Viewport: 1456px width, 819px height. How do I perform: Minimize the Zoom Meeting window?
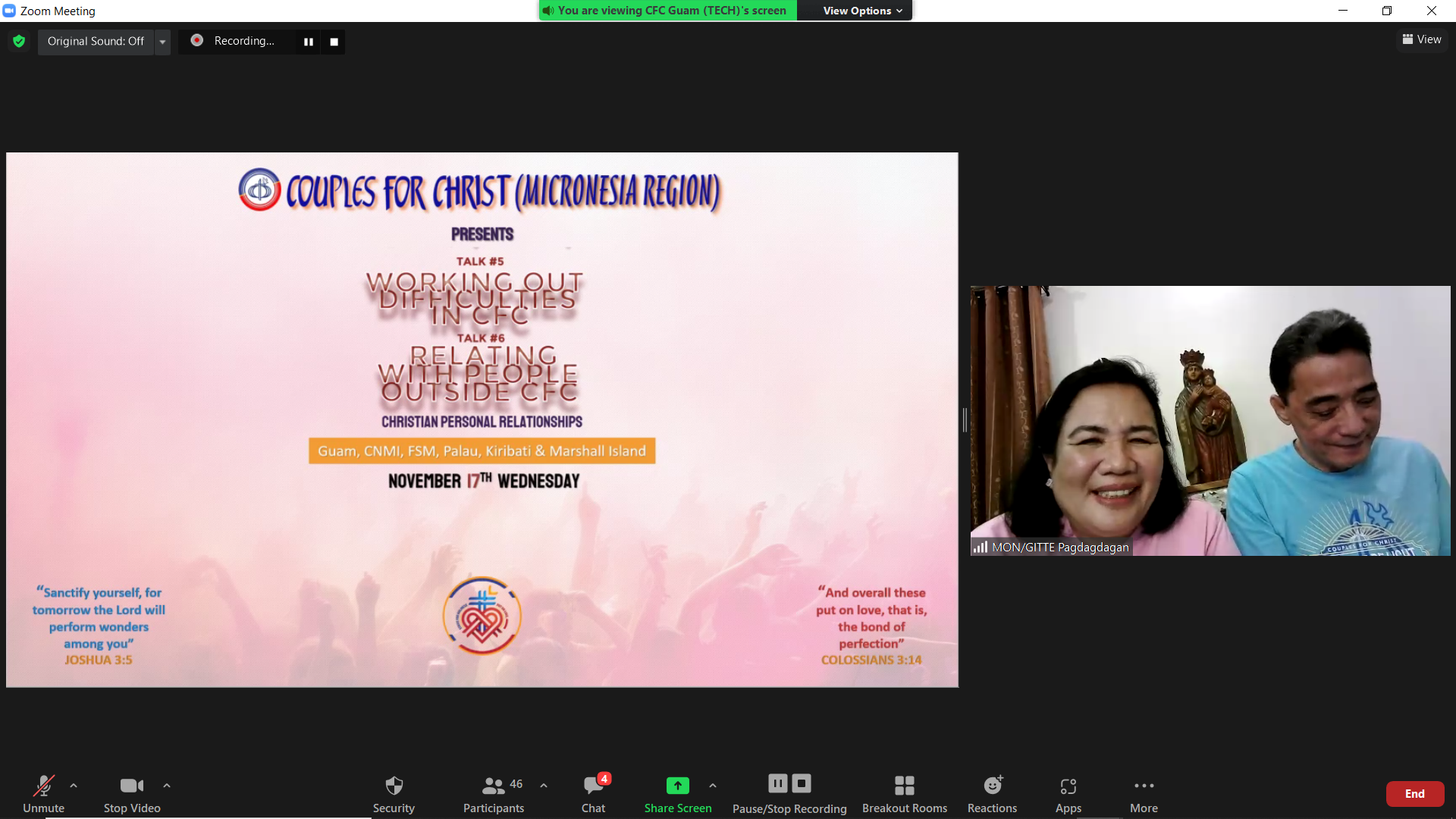(1343, 11)
